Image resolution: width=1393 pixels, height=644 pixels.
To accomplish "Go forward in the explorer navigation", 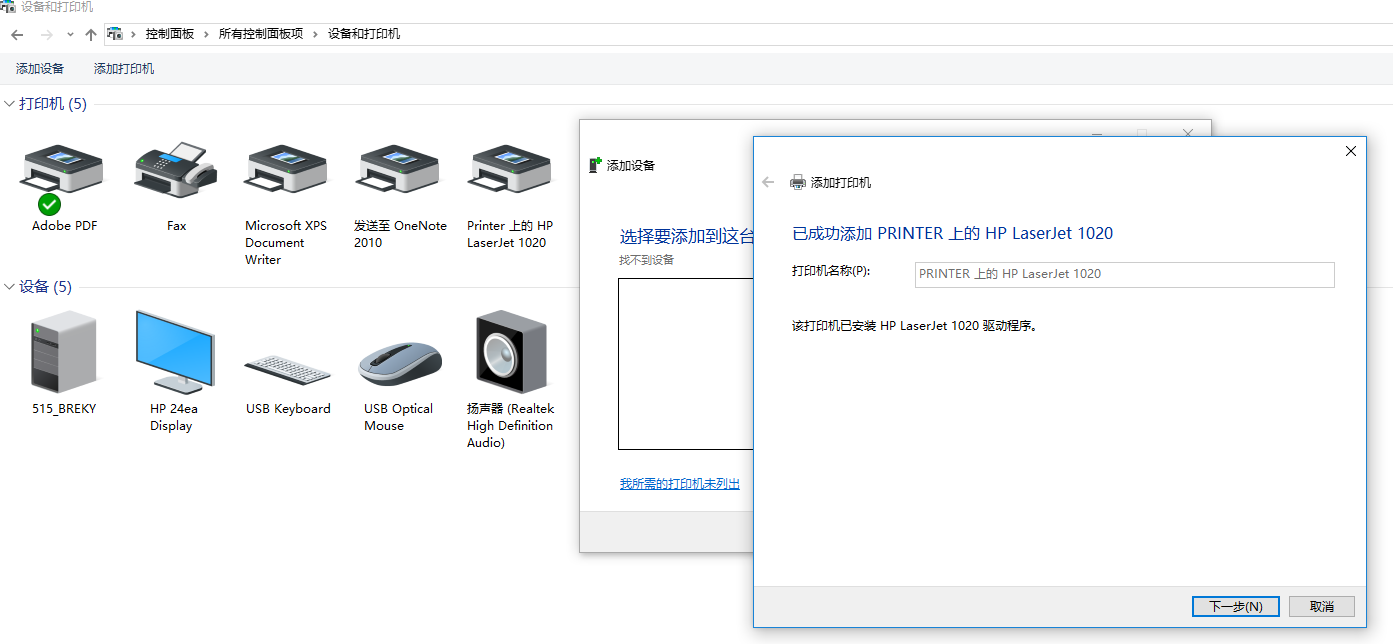I will [46, 34].
